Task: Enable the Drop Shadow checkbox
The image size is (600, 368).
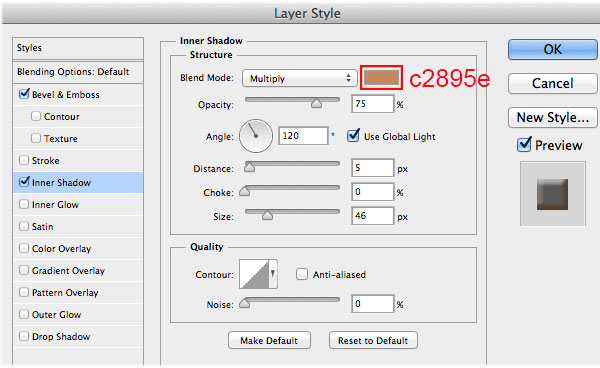Action: pyautogui.click(x=24, y=336)
